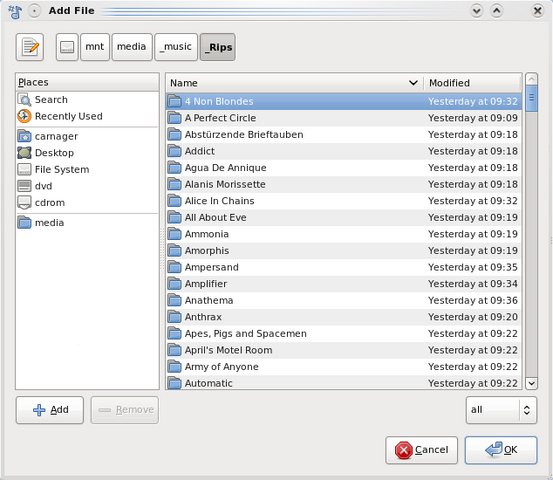Screen dimensions: 553x480
Task: Click the file list scrollbar thumb
Action: tap(531, 98)
